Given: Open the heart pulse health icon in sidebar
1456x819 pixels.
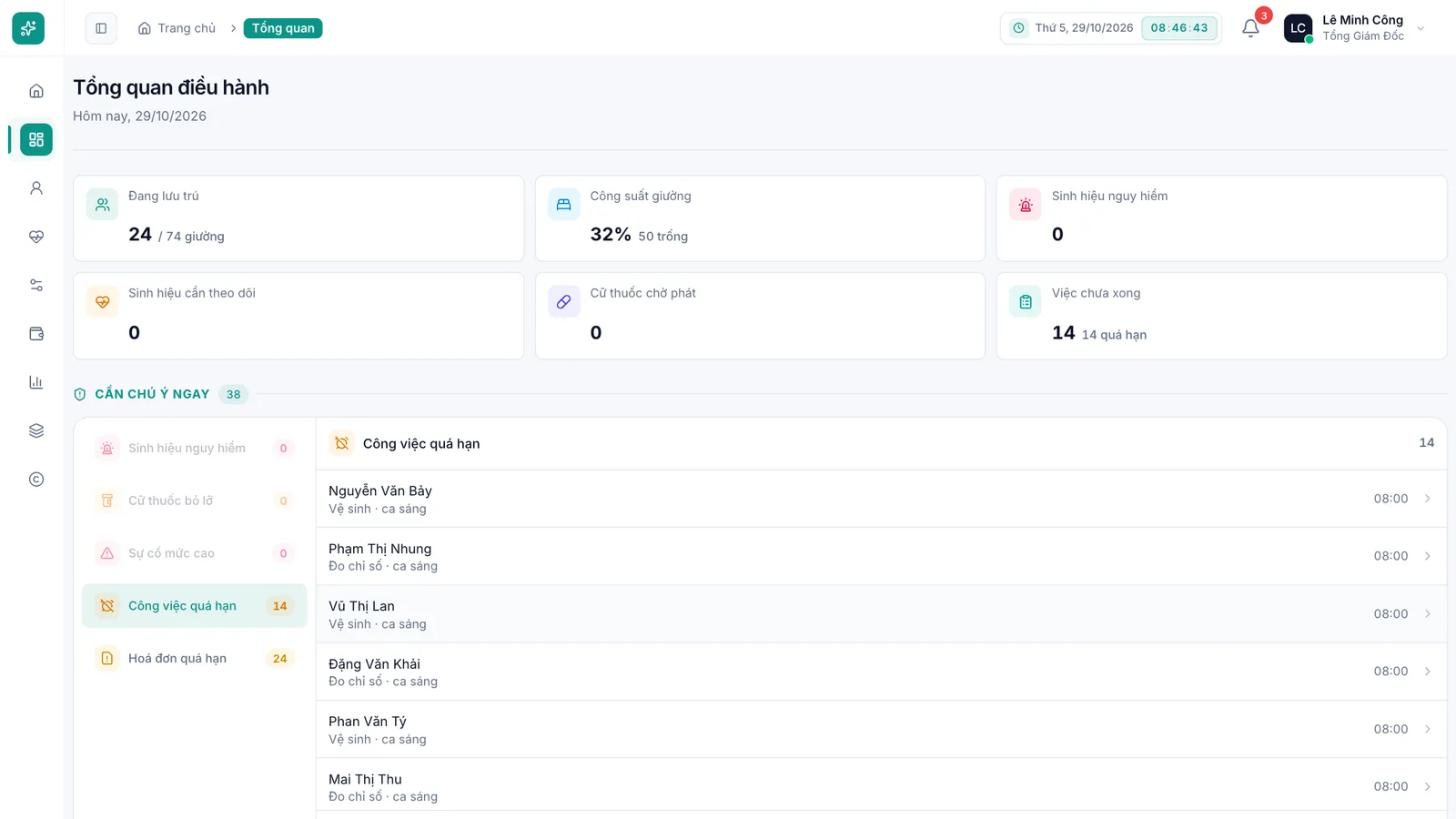Looking at the screenshot, I should (36, 237).
